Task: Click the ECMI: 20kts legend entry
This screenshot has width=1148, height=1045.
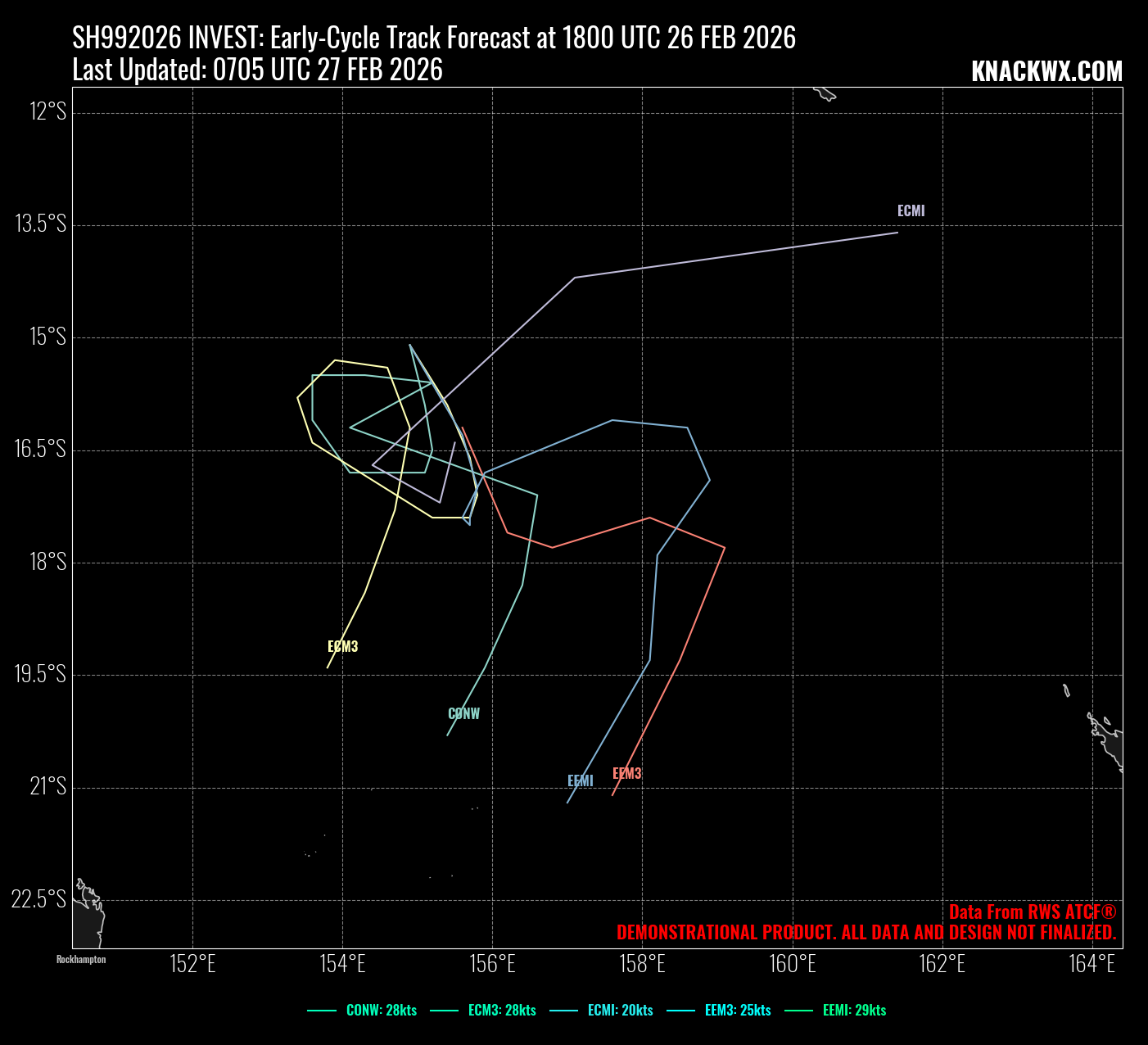Action: pos(620,1011)
